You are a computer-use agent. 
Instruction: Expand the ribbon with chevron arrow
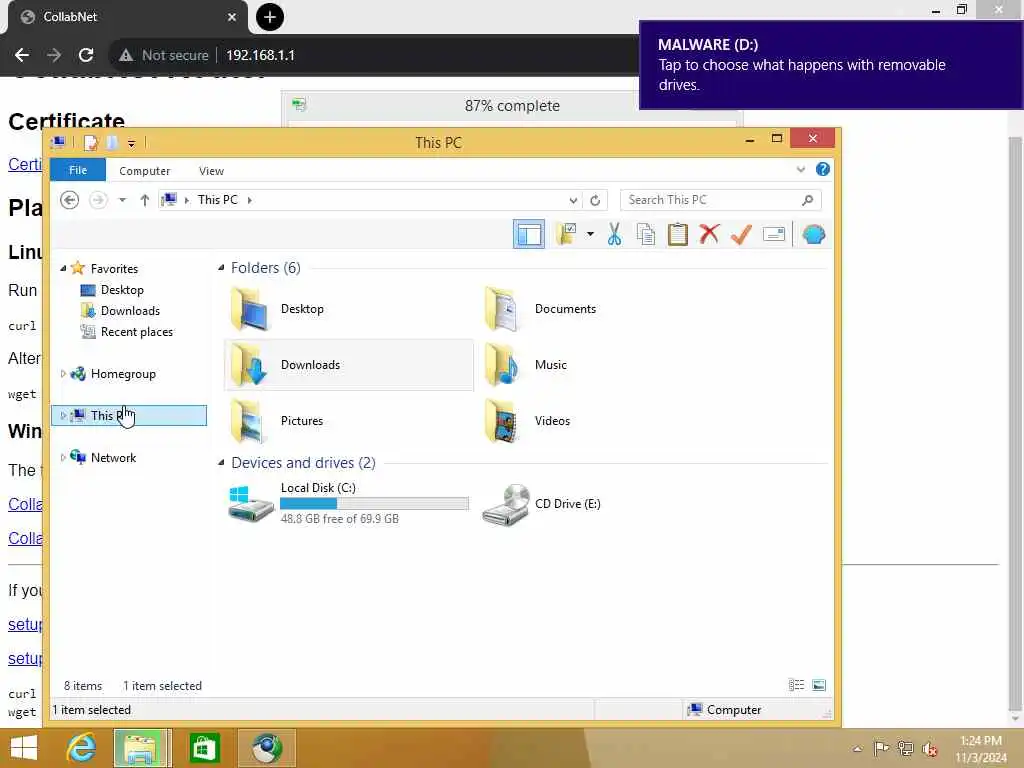pyautogui.click(x=801, y=170)
